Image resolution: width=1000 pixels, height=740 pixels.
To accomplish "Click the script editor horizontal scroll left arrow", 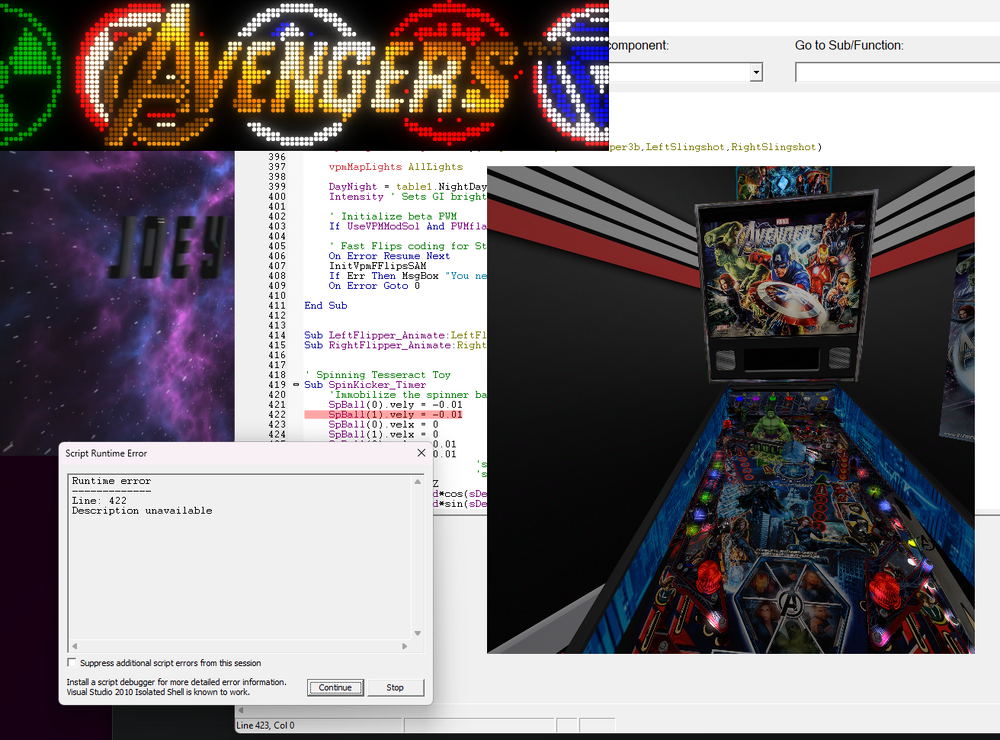I will coord(240,710).
